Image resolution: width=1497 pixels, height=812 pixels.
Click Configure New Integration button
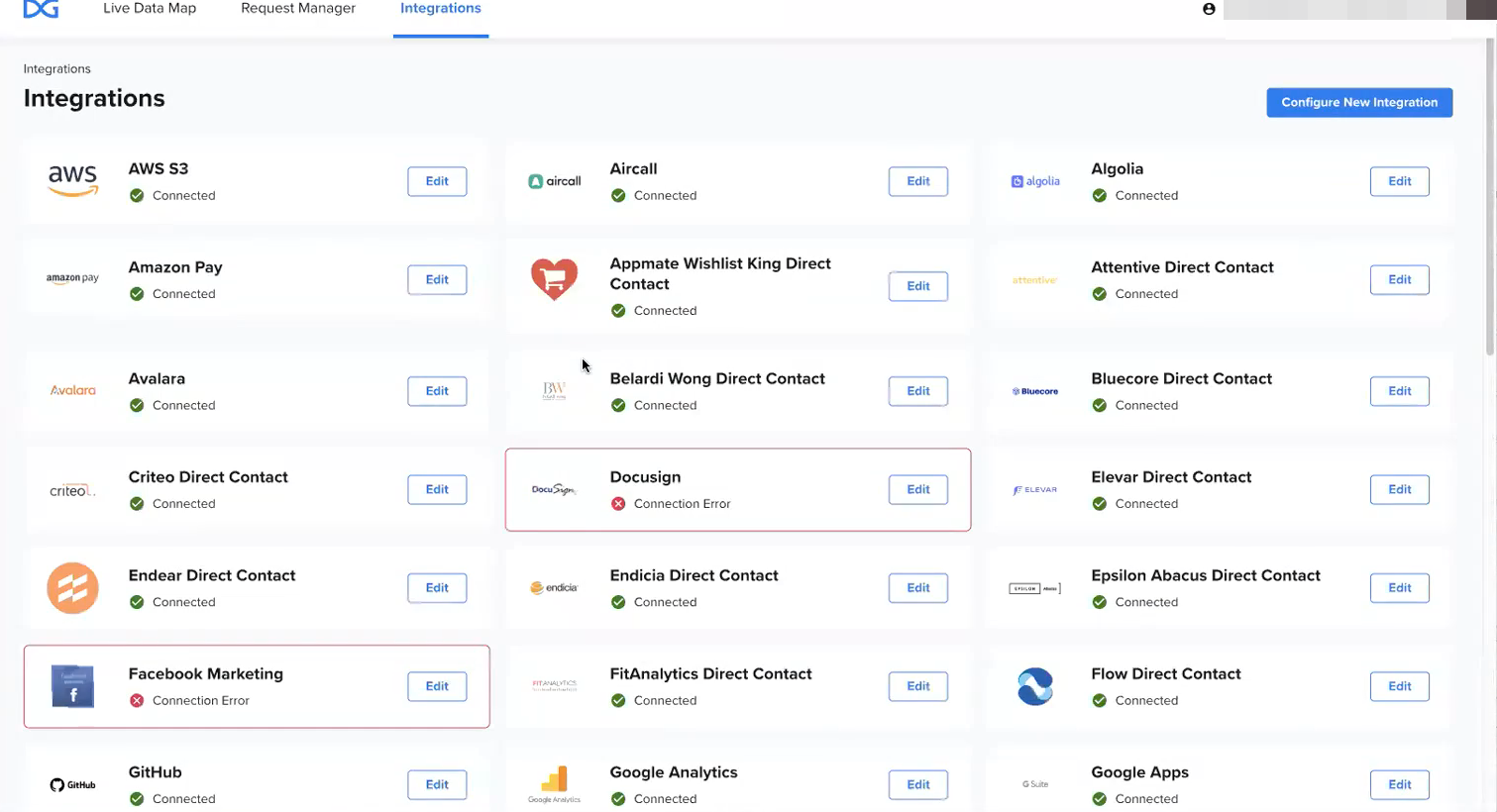click(1359, 102)
